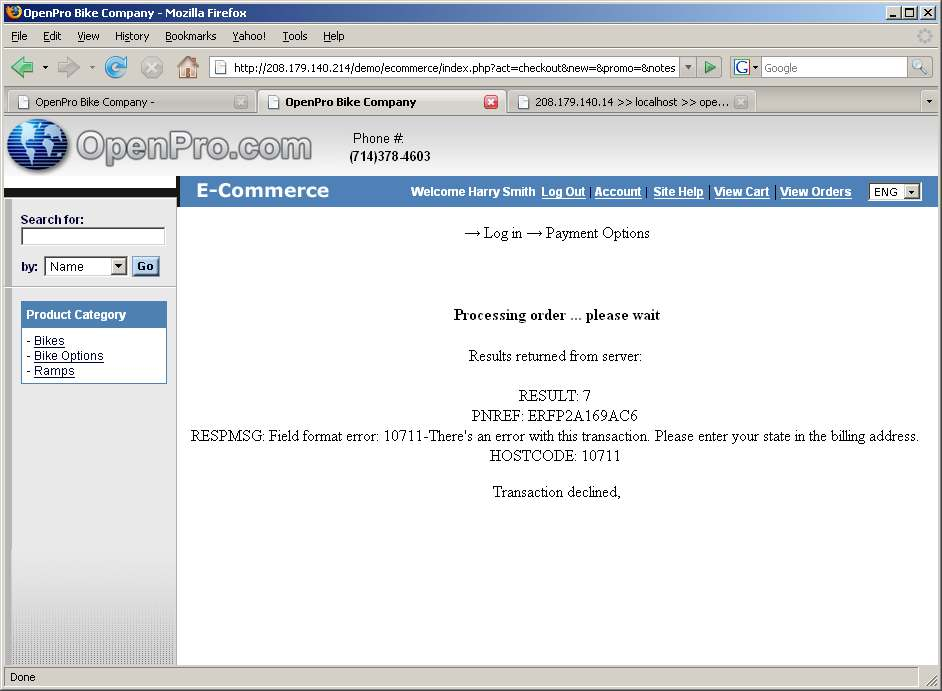The width and height of the screenshot is (942, 691).
Task: Click the browser Back arrow button
Action: [22, 67]
